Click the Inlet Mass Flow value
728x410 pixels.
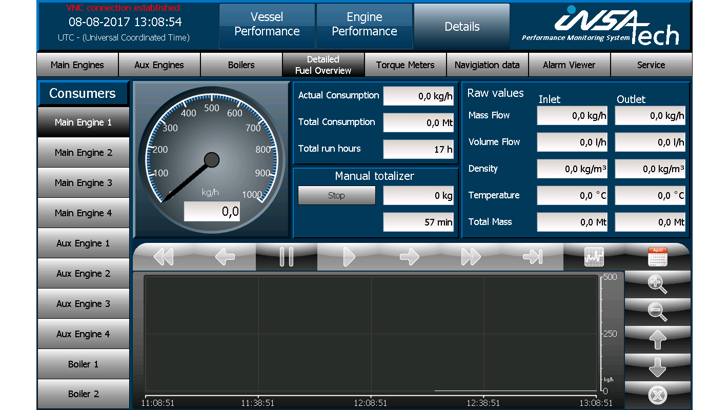[572, 116]
